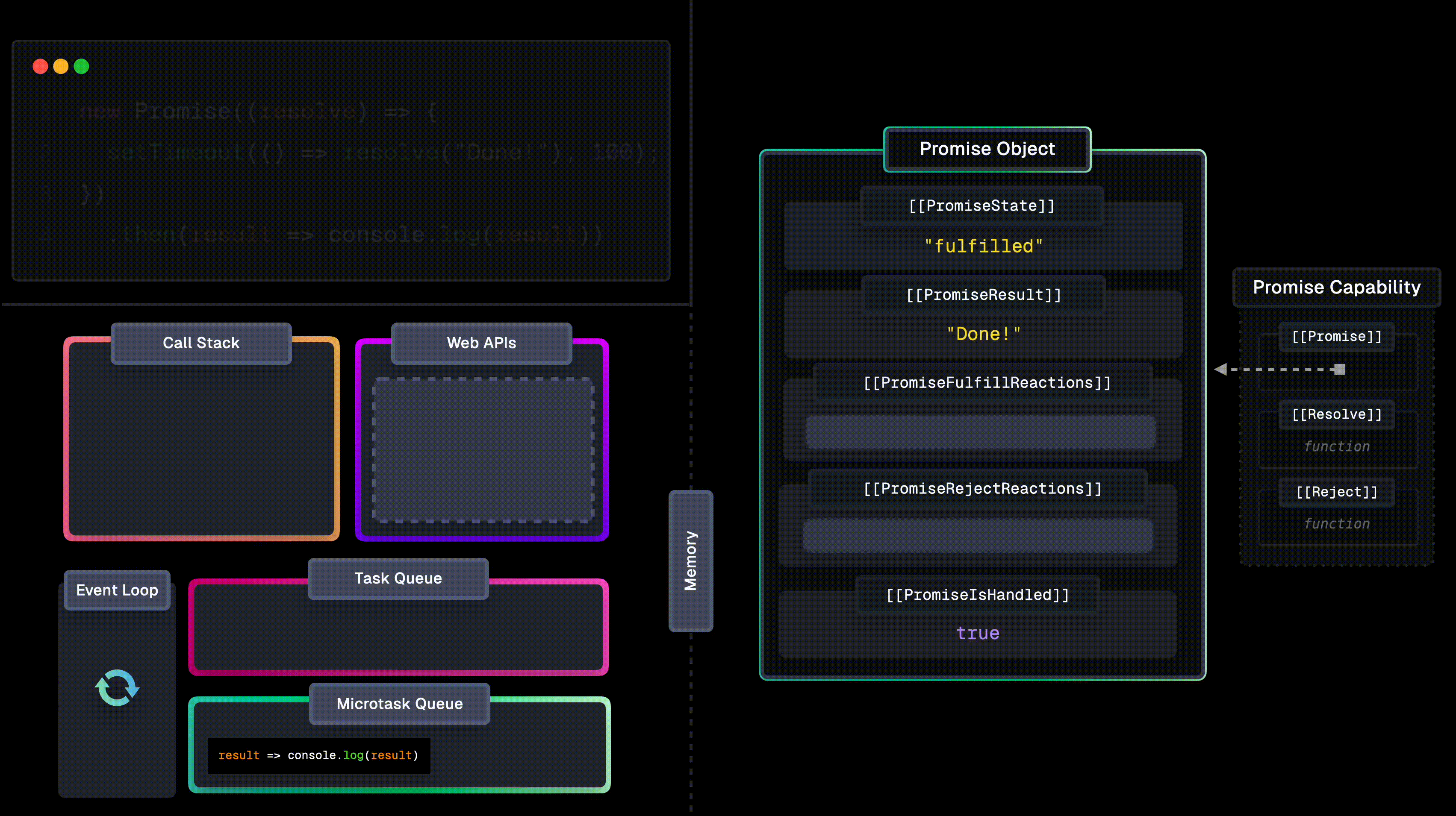Click the Call Stack header label
This screenshot has width=1456, height=816.
201,343
